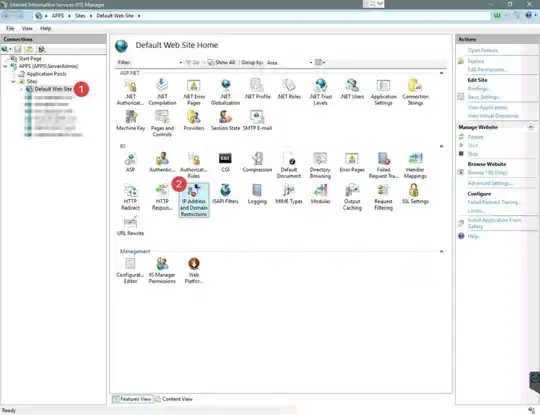Open IIS Manager Permissions feature
Image resolution: width=540 pixels, height=415 pixels.
(162, 271)
